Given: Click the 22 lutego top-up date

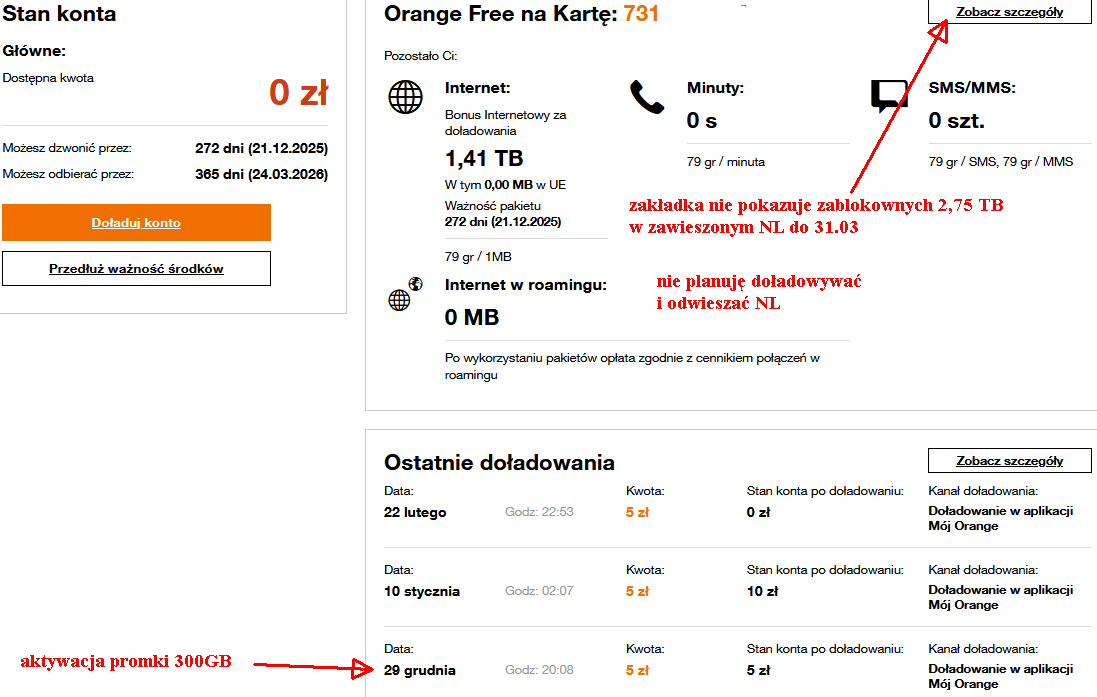Looking at the screenshot, I should point(415,512).
